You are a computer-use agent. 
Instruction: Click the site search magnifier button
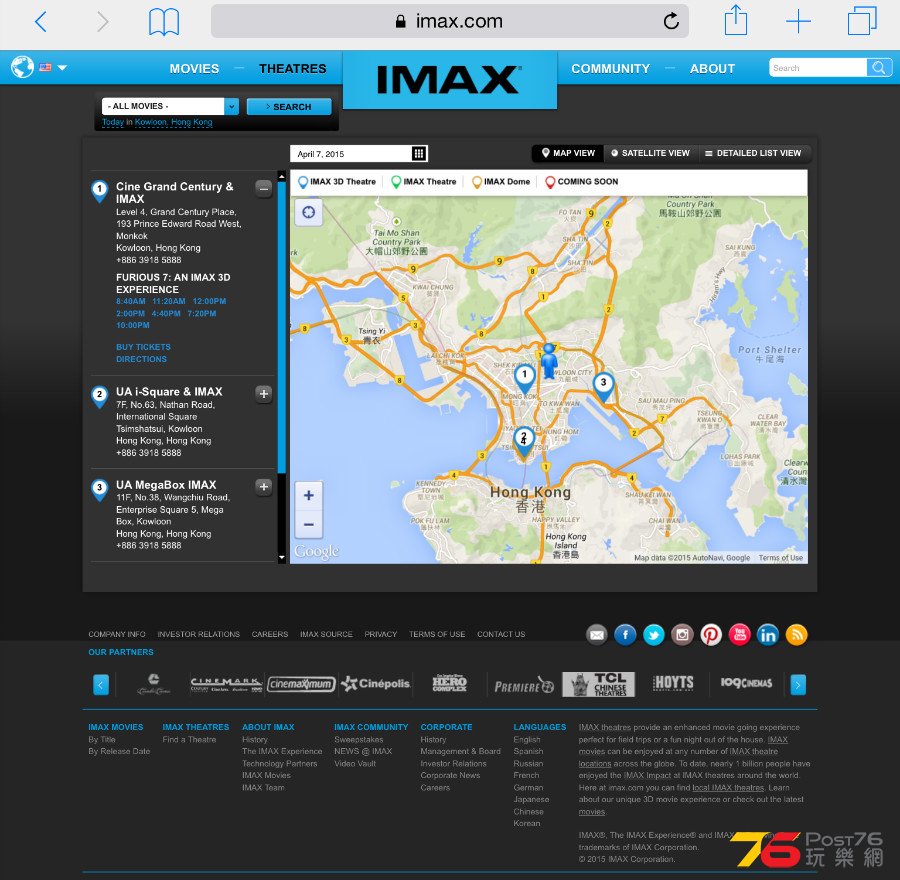pyautogui.click(x=878, y=68)
